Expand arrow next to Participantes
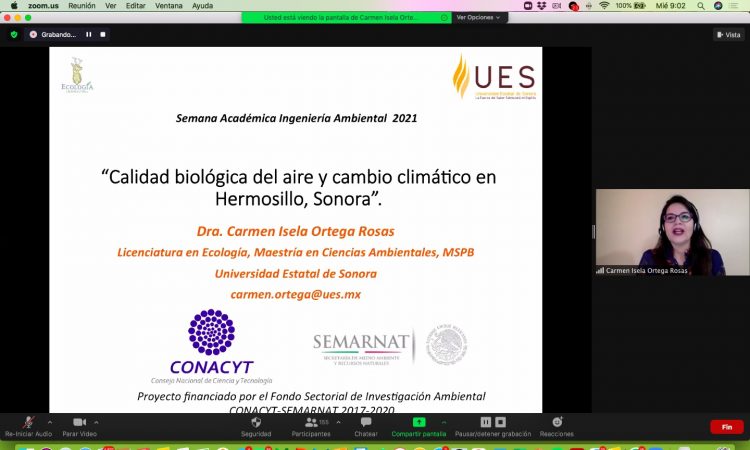The width and height of the screenshot is (750, 450). [339, 422]
